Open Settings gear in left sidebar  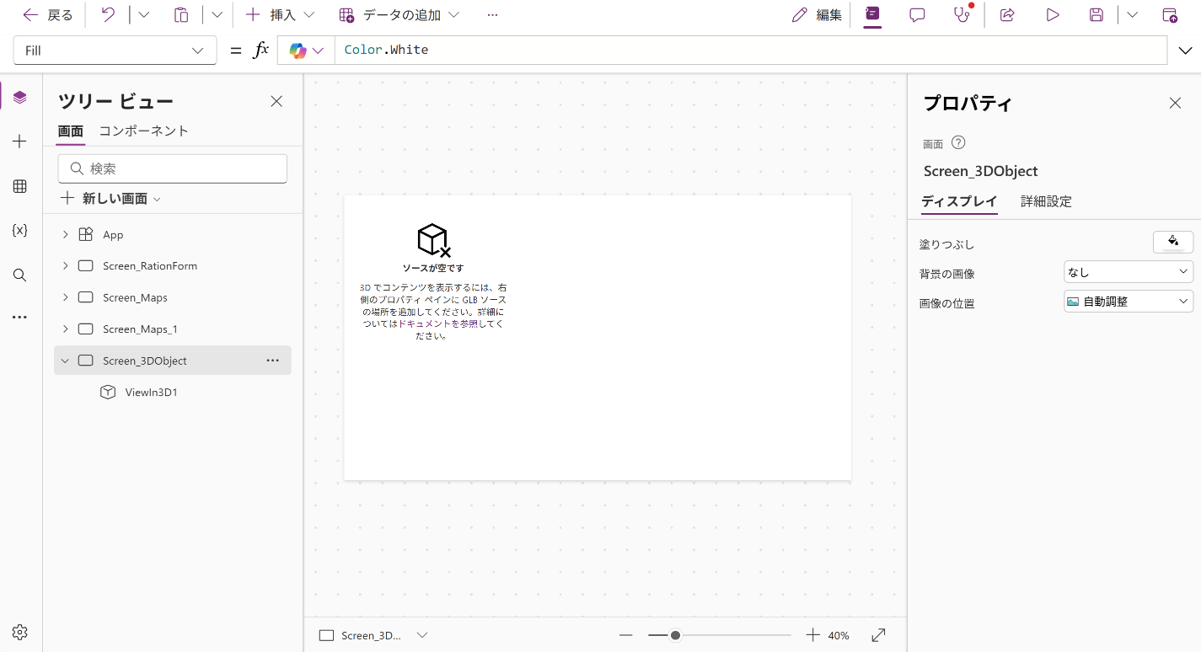coord(20,632)
